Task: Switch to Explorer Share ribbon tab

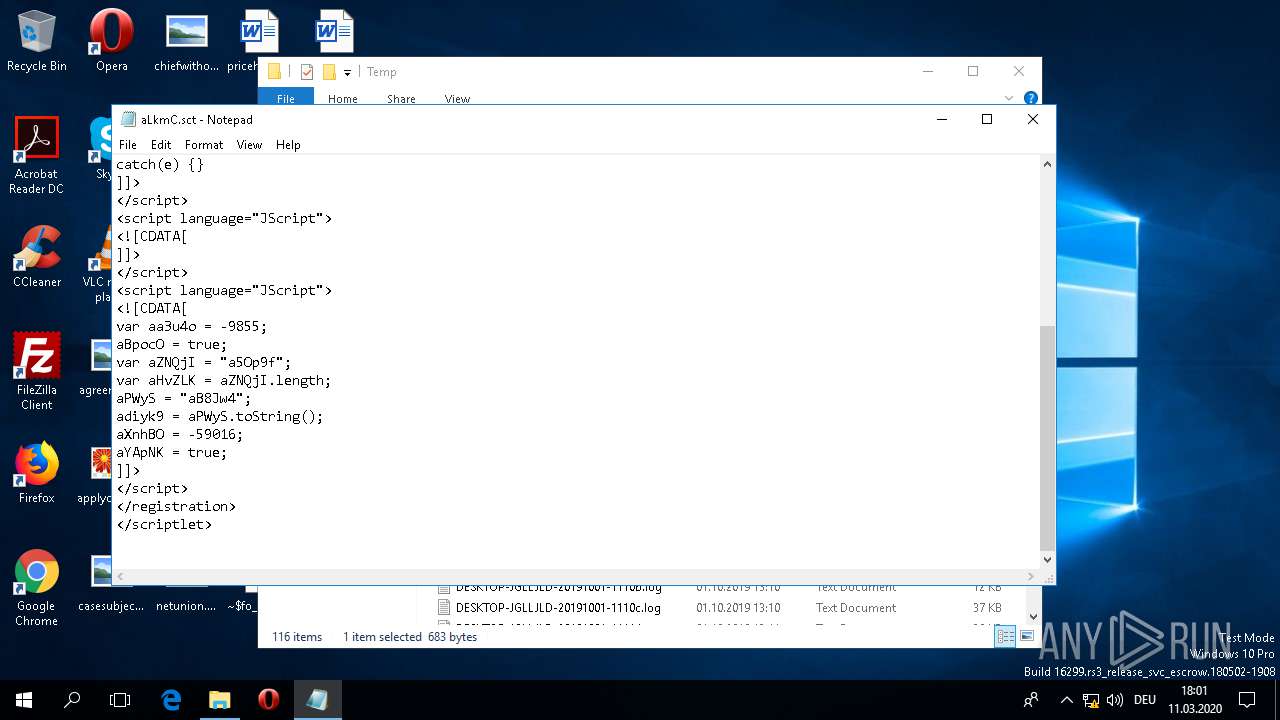Action: coord(401,98)
